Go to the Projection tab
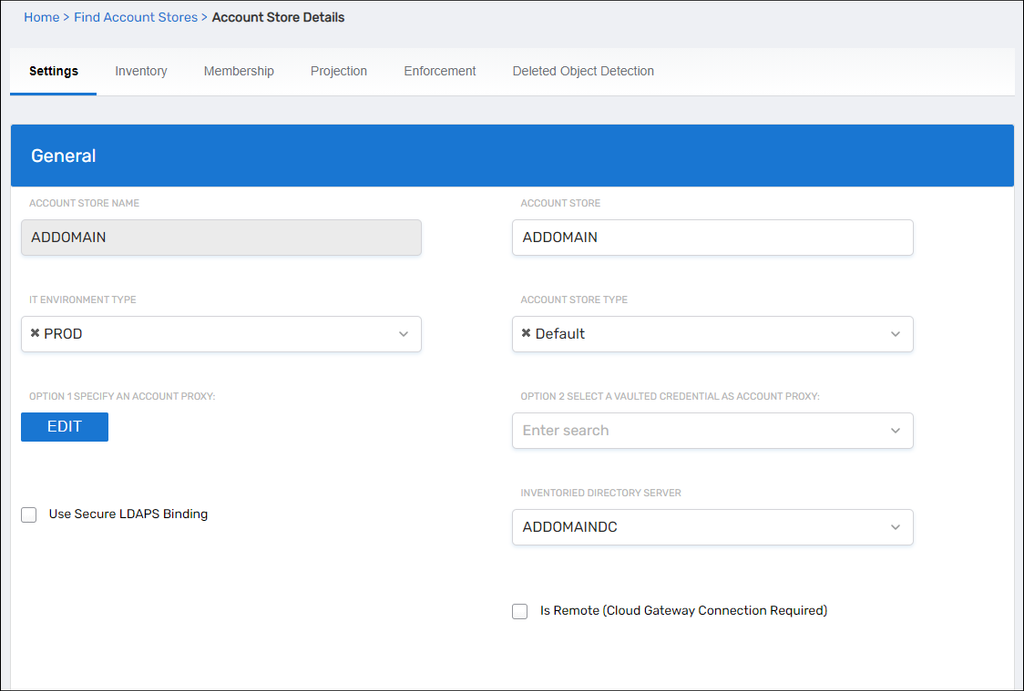 tap(339, 71)
